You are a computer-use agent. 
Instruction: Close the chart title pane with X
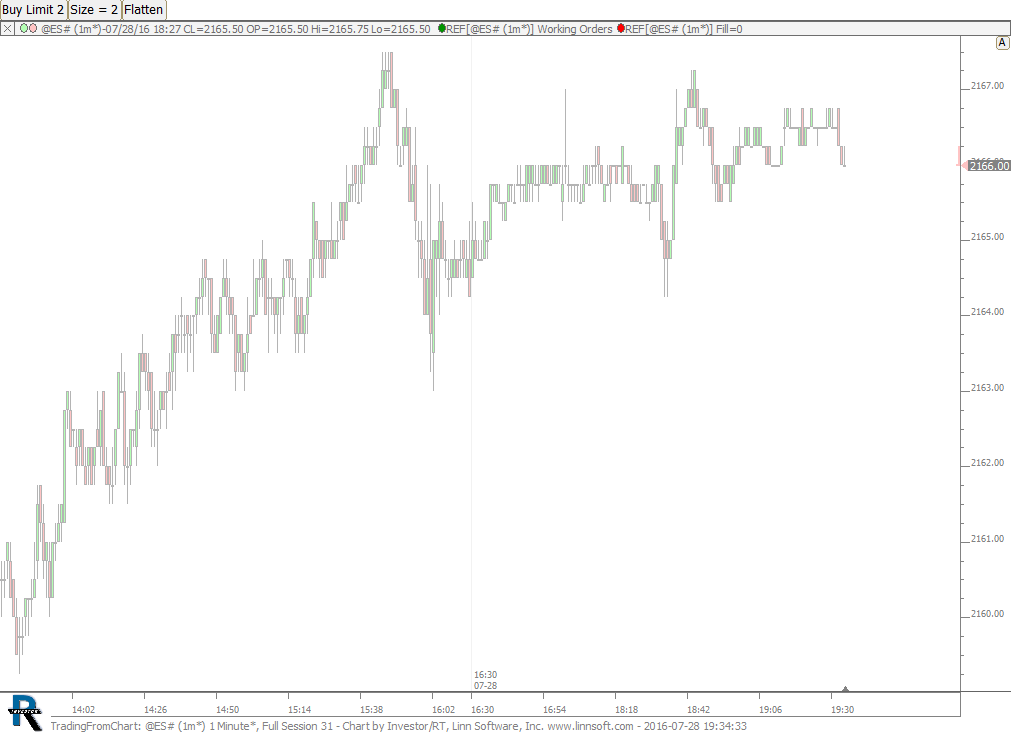(x=8, y=29)
